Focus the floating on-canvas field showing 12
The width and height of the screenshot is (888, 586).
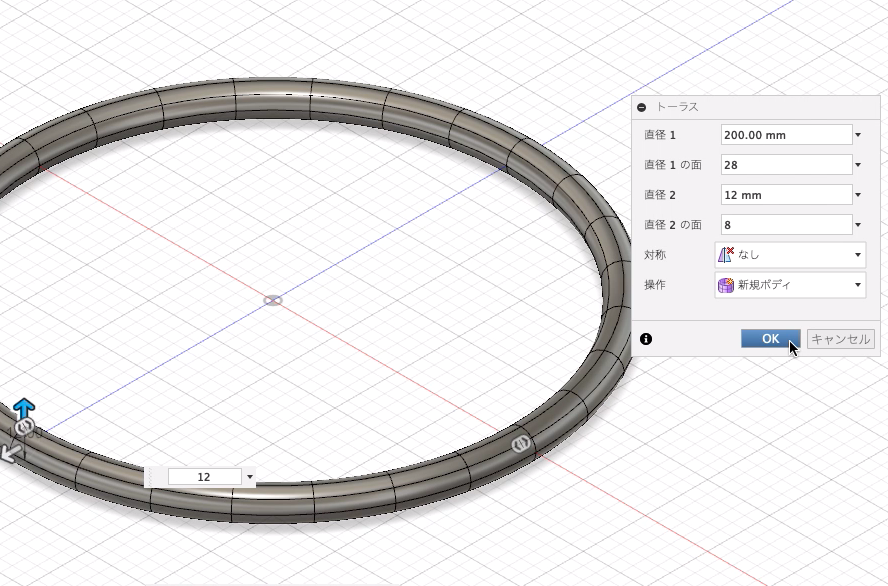(x=204, y=477)
